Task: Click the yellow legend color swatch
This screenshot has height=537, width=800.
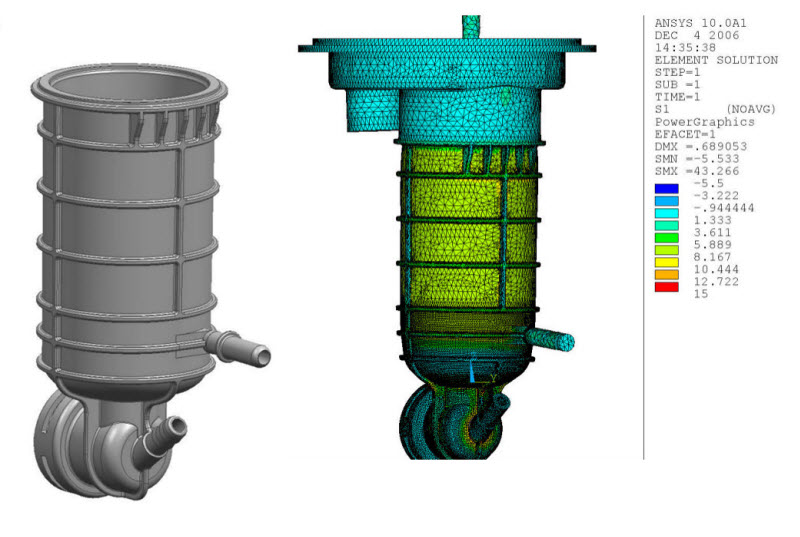Action: [x=666, y=262]
